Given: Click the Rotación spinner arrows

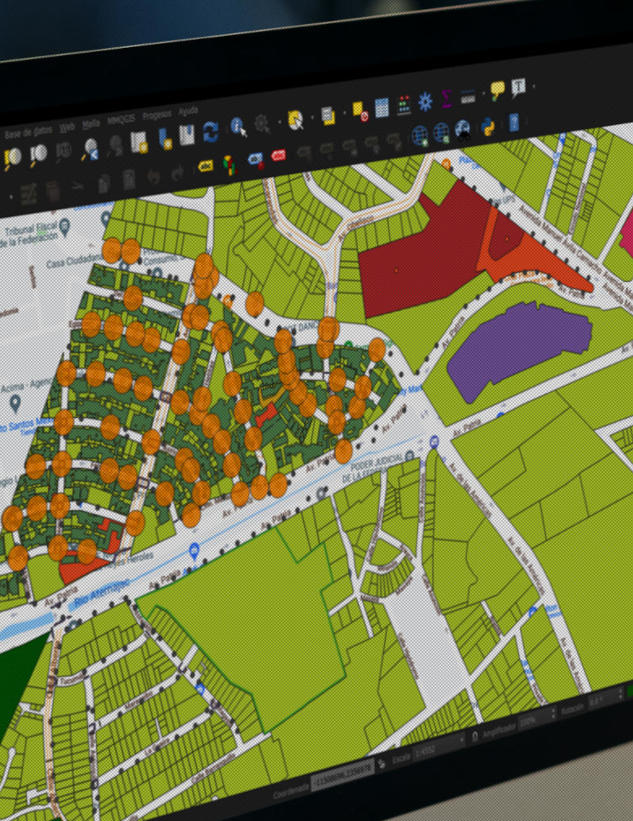Looking at the screenshot, I should tap(620, 695).
